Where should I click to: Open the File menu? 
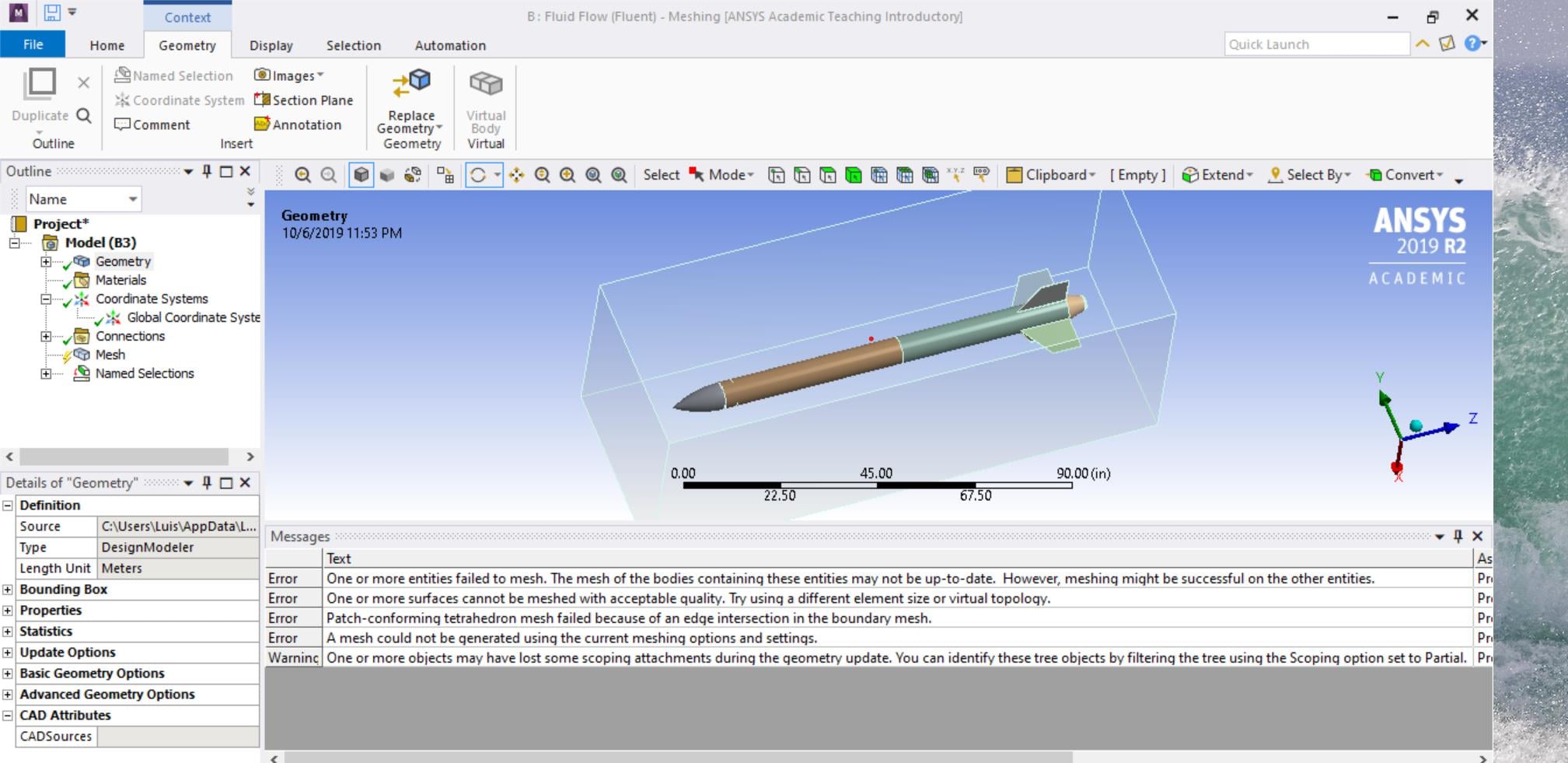[33, 44]
